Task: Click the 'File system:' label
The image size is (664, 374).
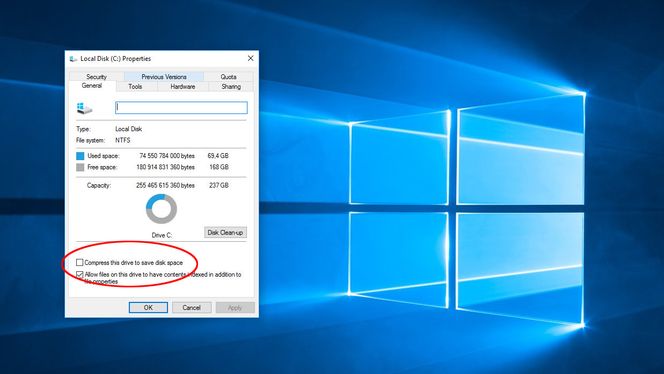Action: [x=91, y=140]
